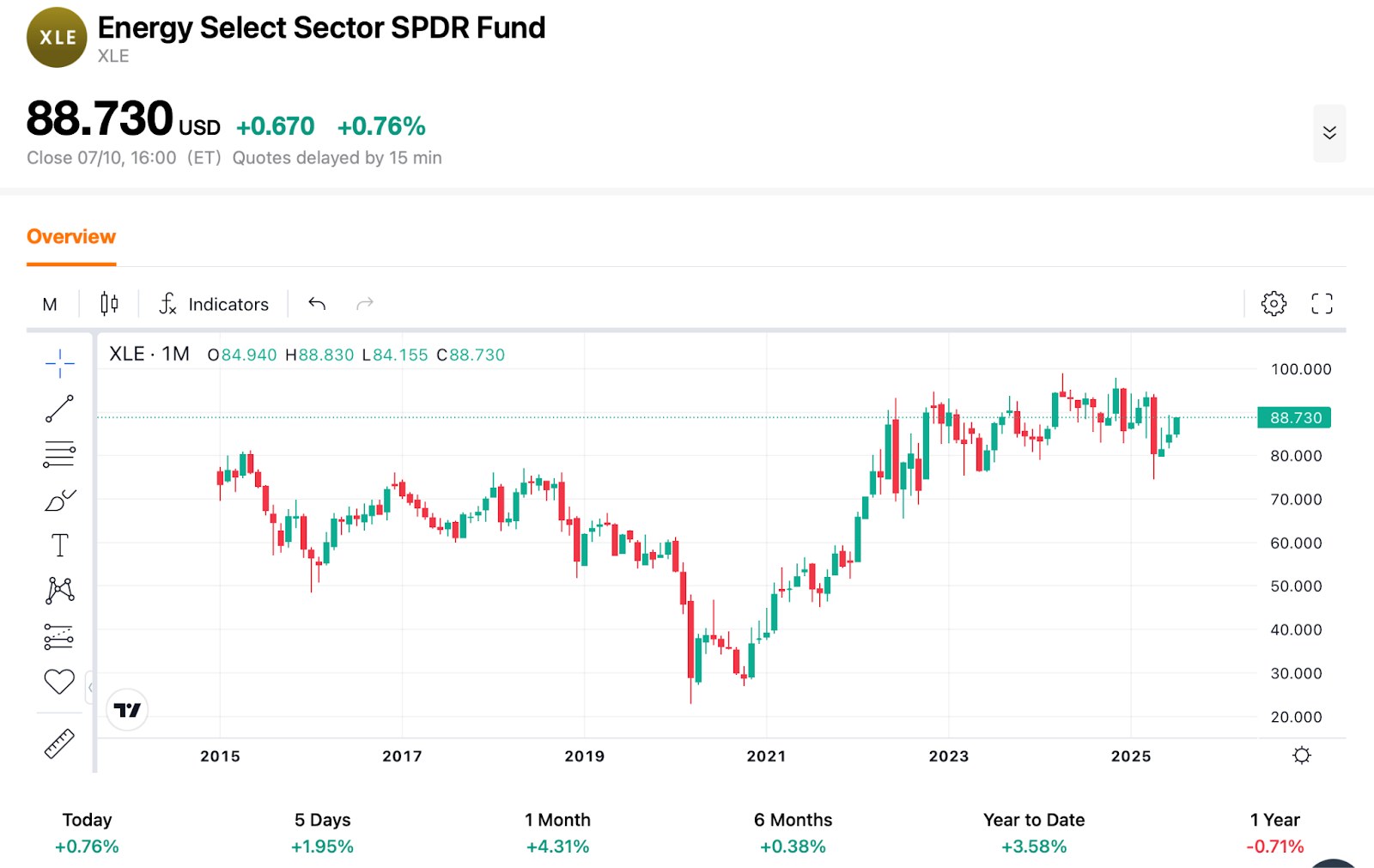The width and height of the screenshot is (1374, 868).
Task: Open the Fibonacci retracement tool
Action: coord(59,454)
